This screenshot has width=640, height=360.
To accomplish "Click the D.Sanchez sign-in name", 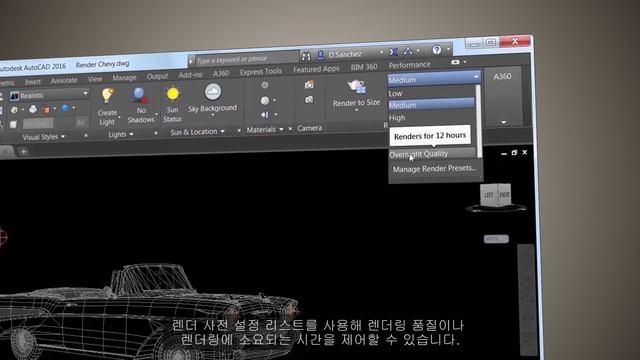I will (x=345, y=54).
